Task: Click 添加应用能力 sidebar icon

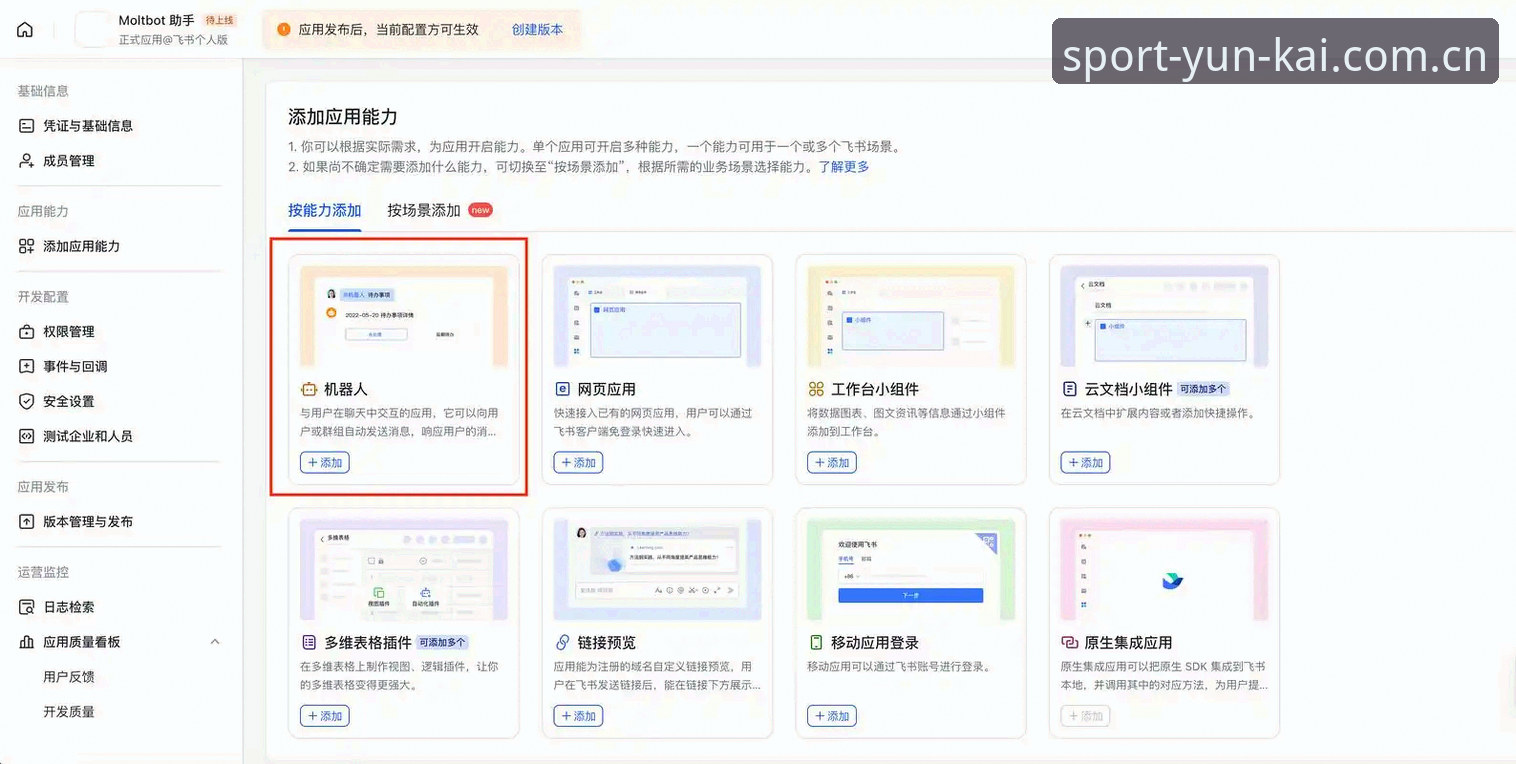Action: point(27,246)
